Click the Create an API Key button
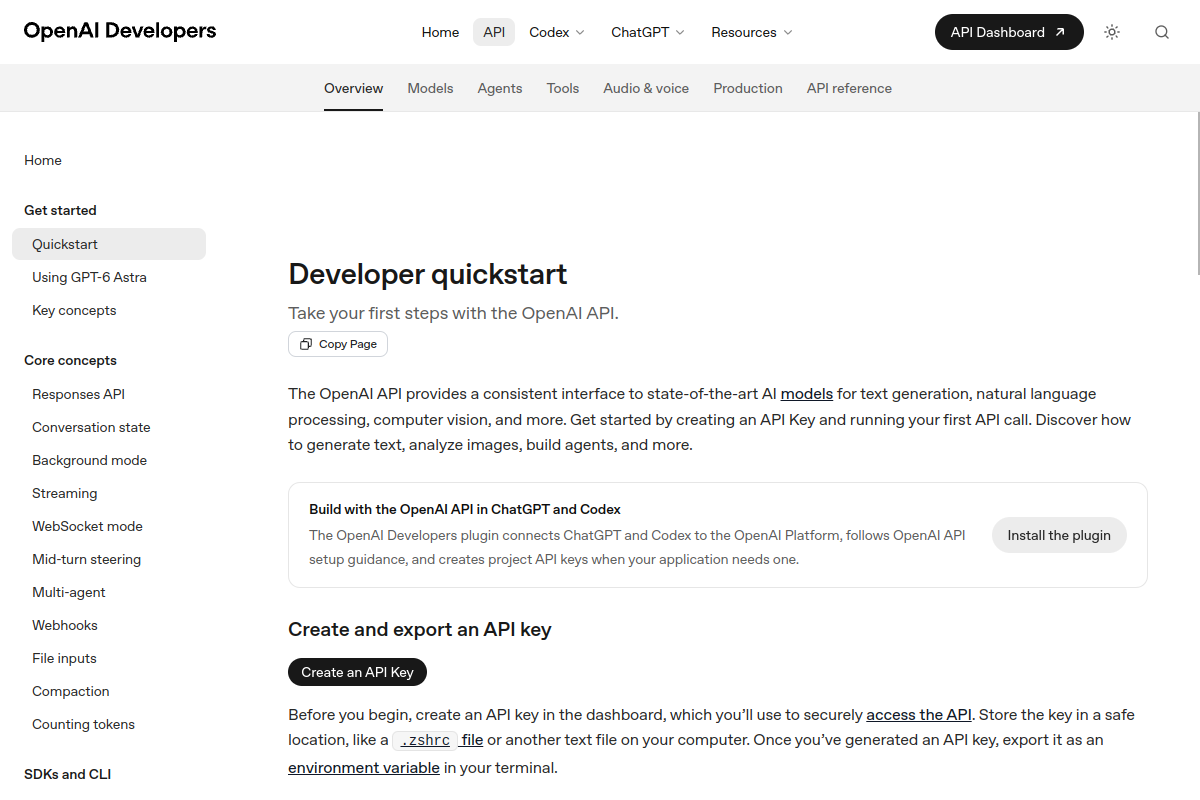1200x800 pixels. click(357, 672)
